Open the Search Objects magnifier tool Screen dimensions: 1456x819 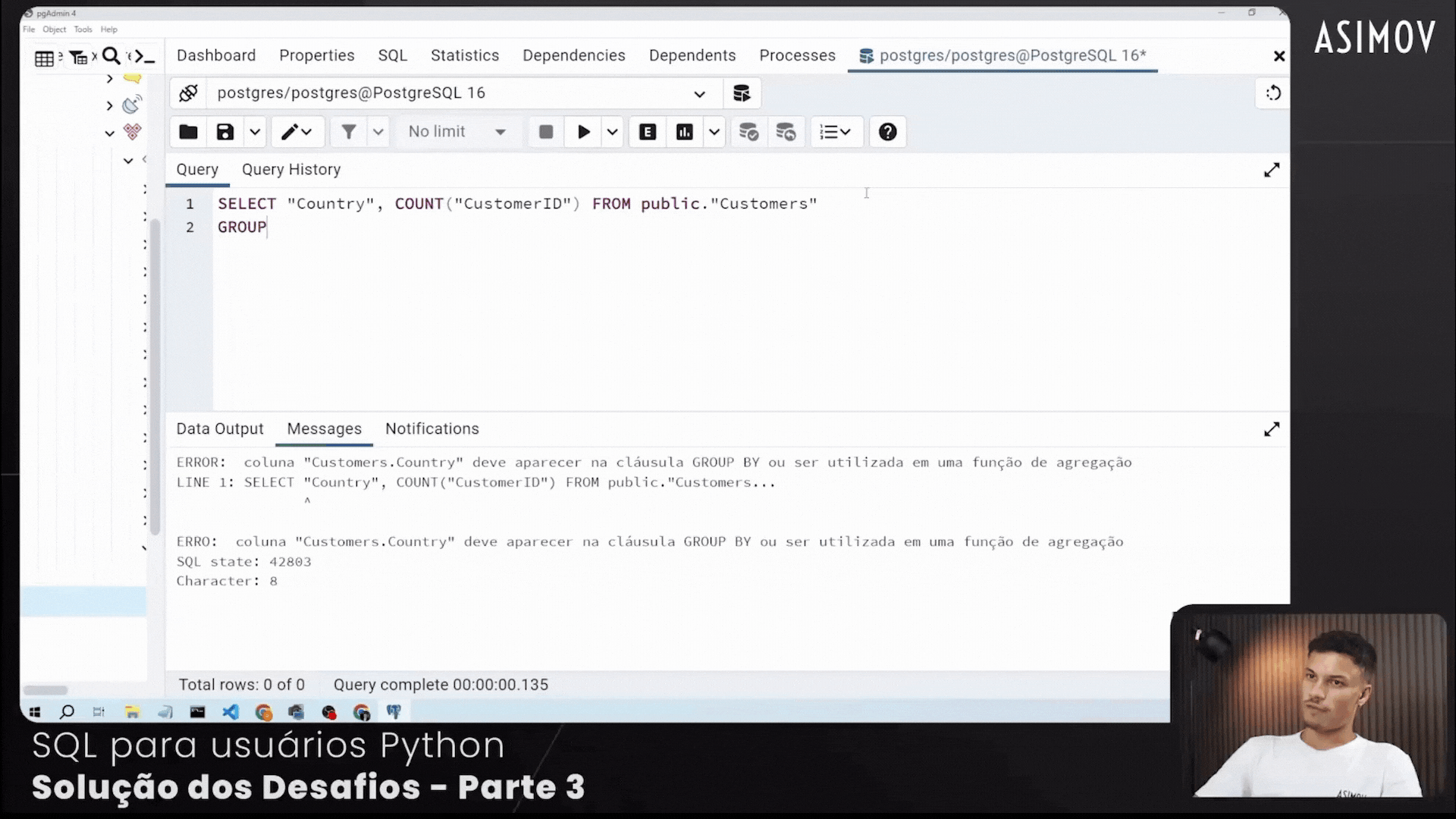pyautogui.click(x=111, y=56)
